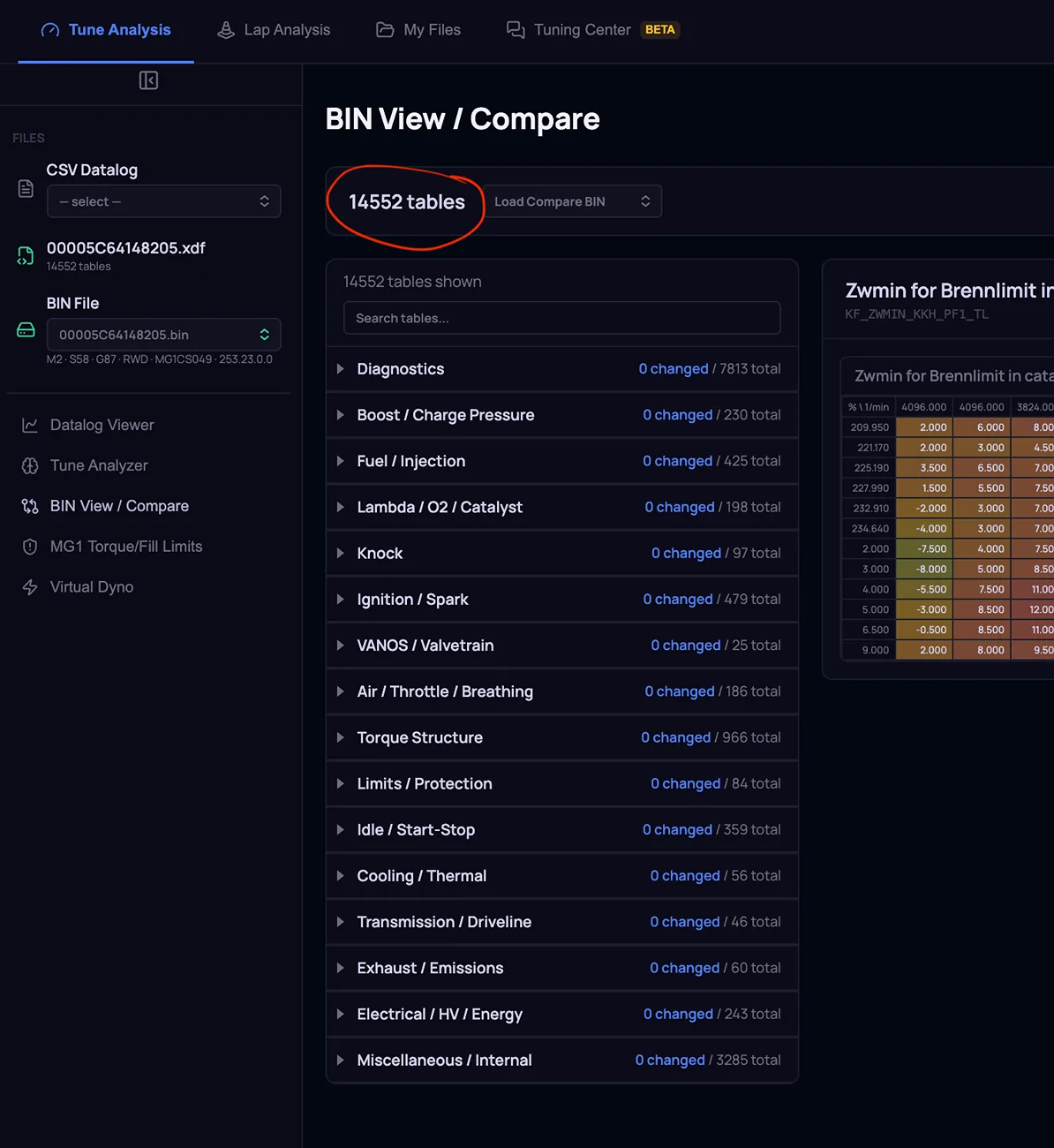Open Tune Analyzer brain icon
Image resolution: width=1054 pixels, height=1148 pixels.
coord(30,465)
